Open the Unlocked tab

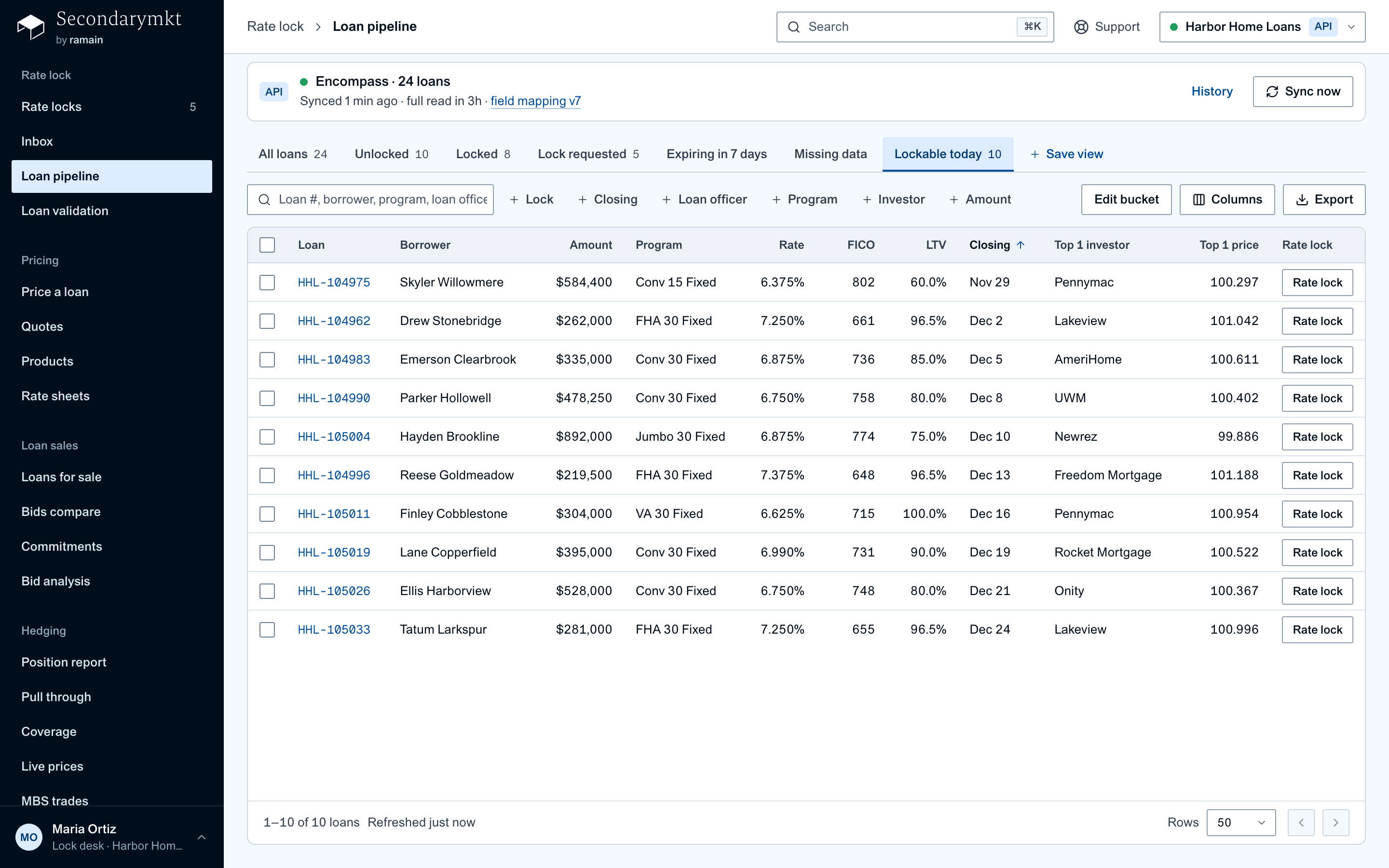392,154
